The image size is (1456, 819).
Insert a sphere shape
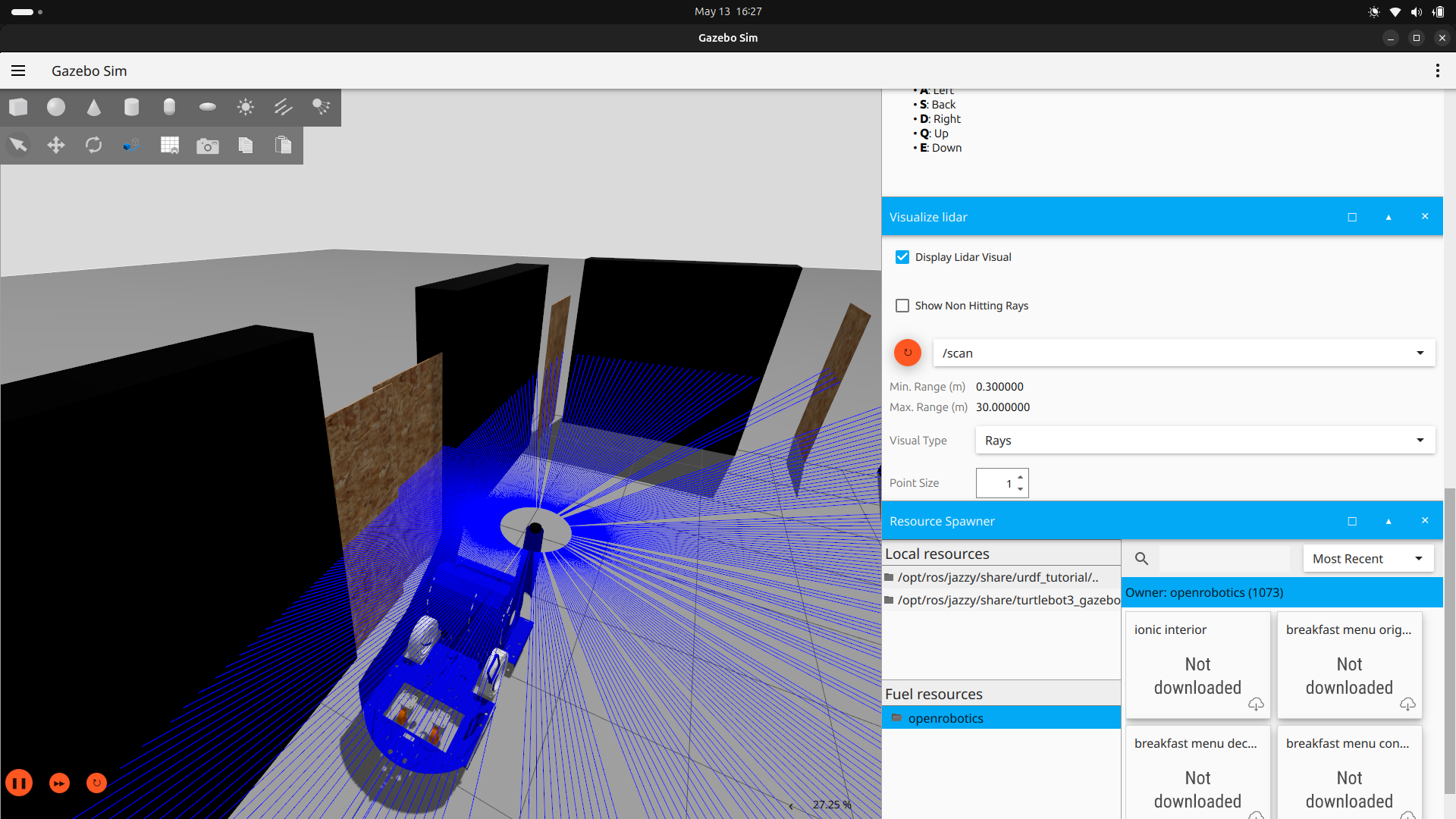56,107
